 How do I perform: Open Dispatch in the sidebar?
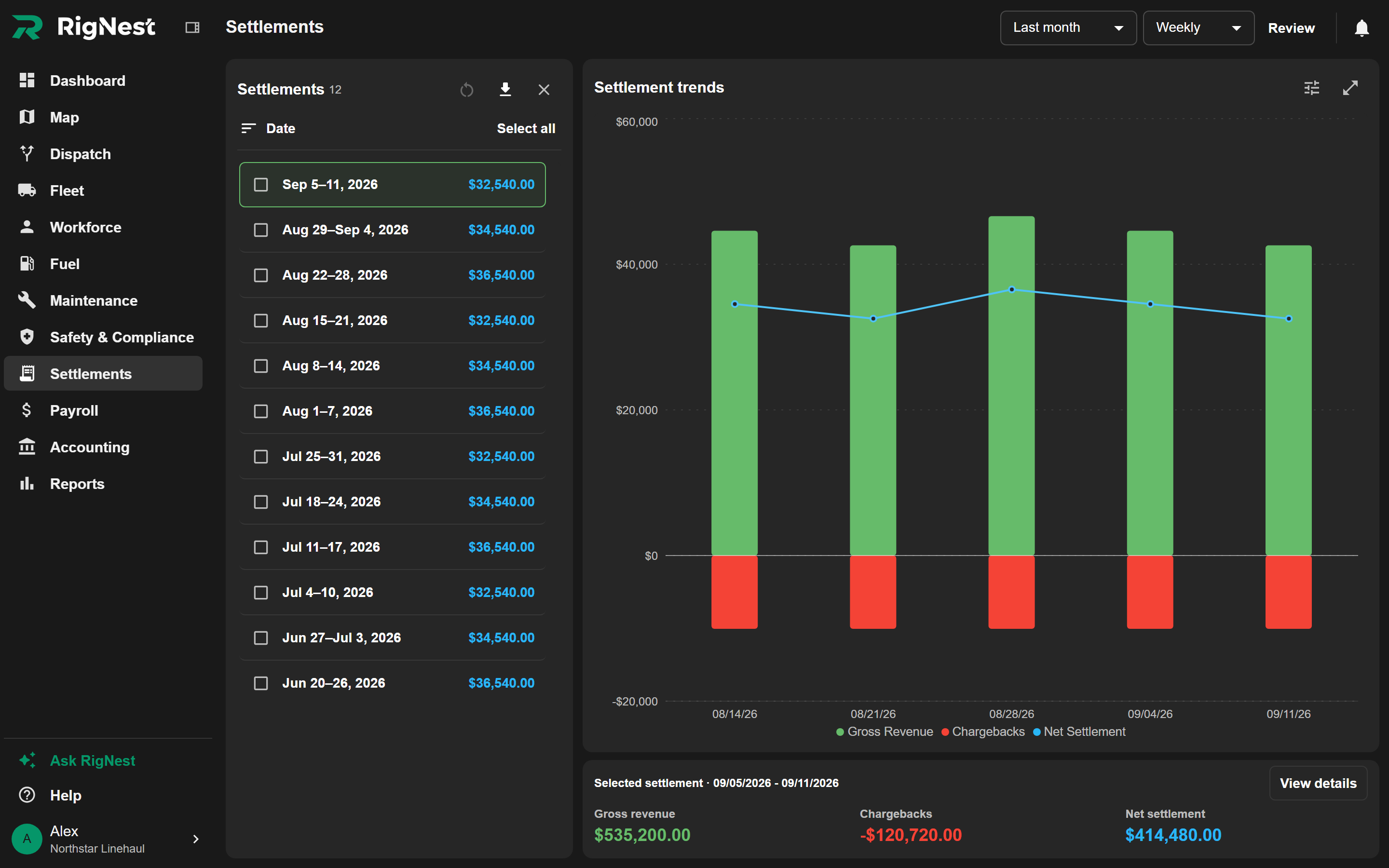pyautogui.click(x=103, y=154)
